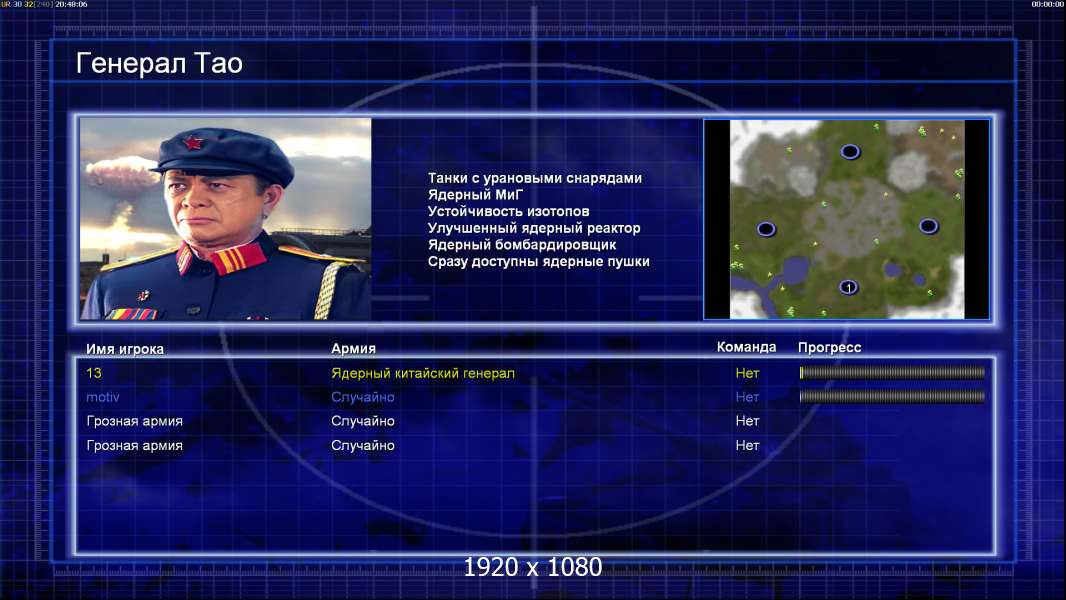Click «Случайно» army in motiv's row
Screen dimensions: 1066x600
point(362,397)
